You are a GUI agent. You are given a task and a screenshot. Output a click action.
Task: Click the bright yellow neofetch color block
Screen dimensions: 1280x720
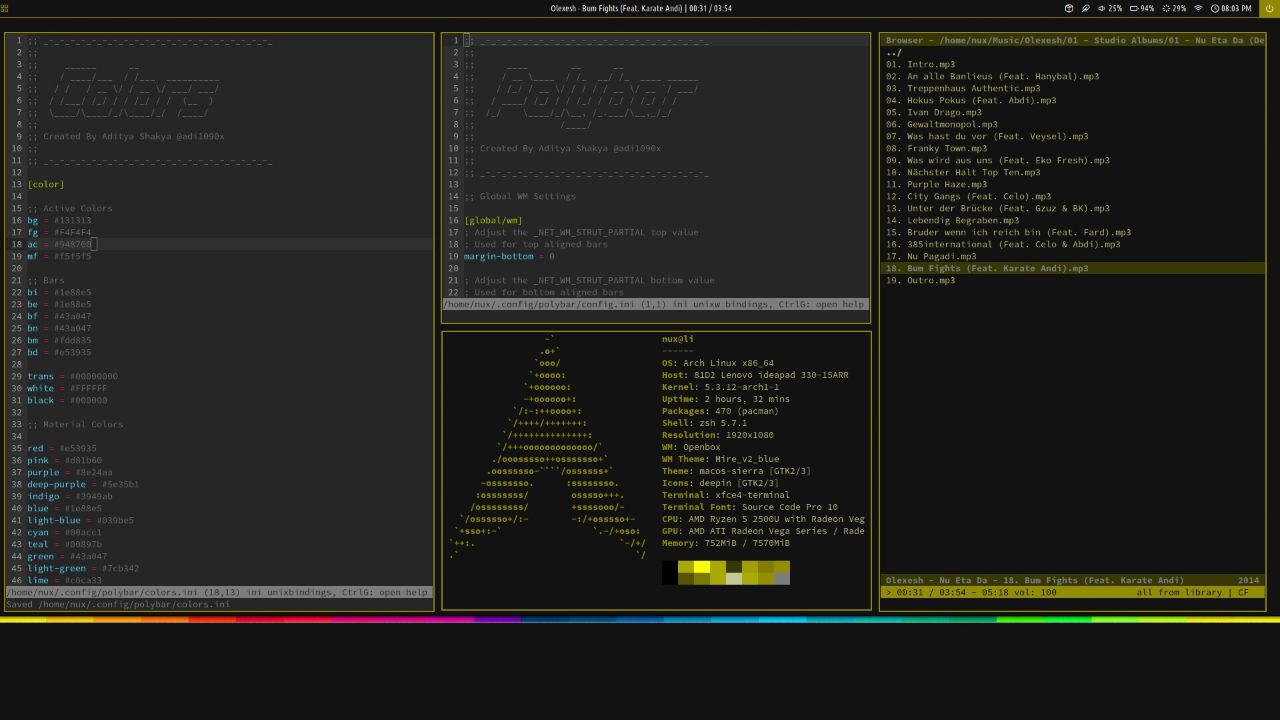pos(702,566)
